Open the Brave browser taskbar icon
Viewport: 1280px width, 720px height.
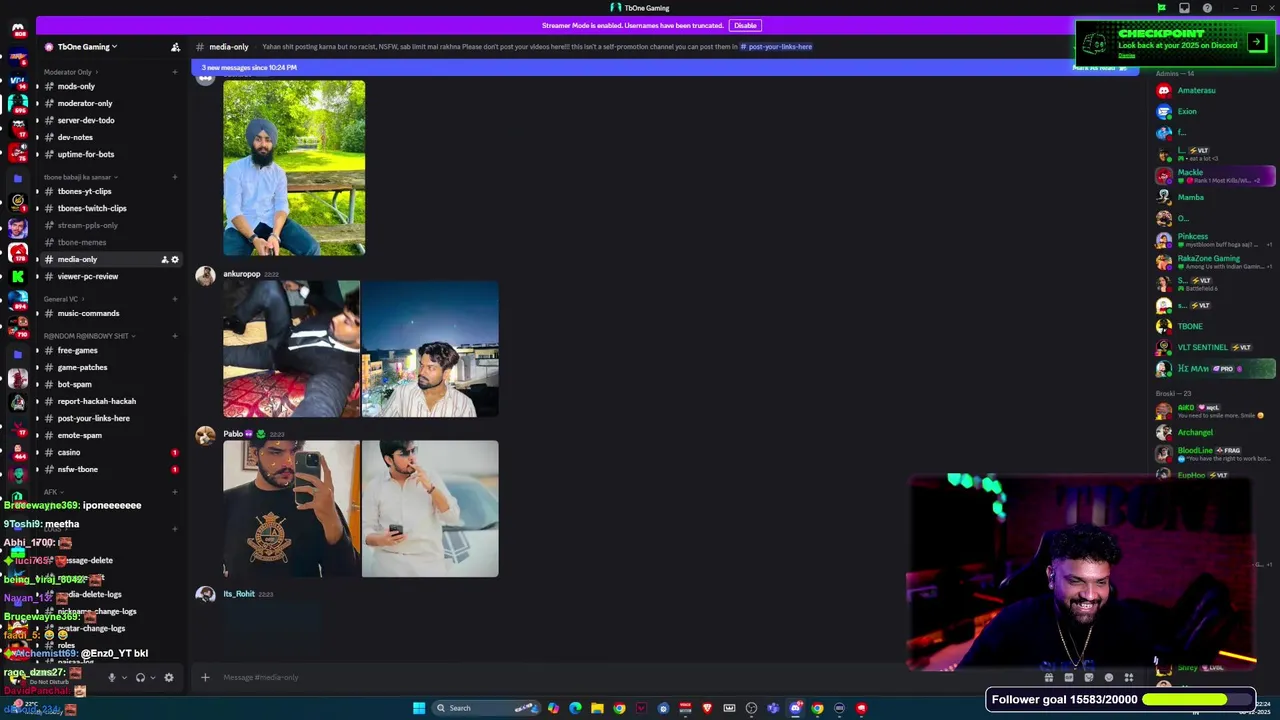(707, 708)
